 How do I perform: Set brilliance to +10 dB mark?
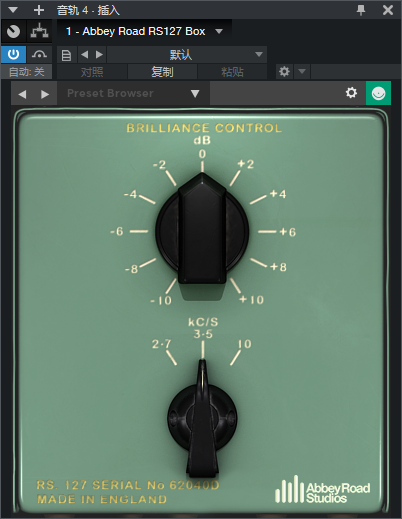251,300
